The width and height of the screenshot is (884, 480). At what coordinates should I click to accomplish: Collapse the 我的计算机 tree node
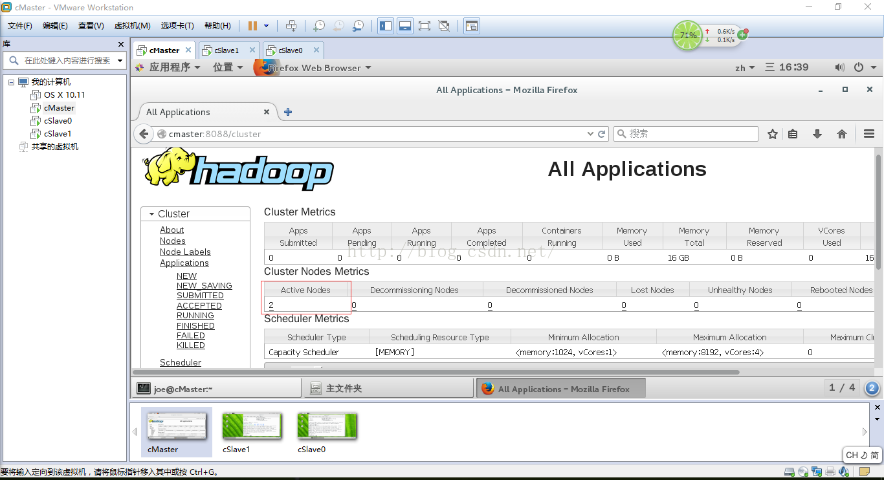pyautogui.click(x=11, y=82)
